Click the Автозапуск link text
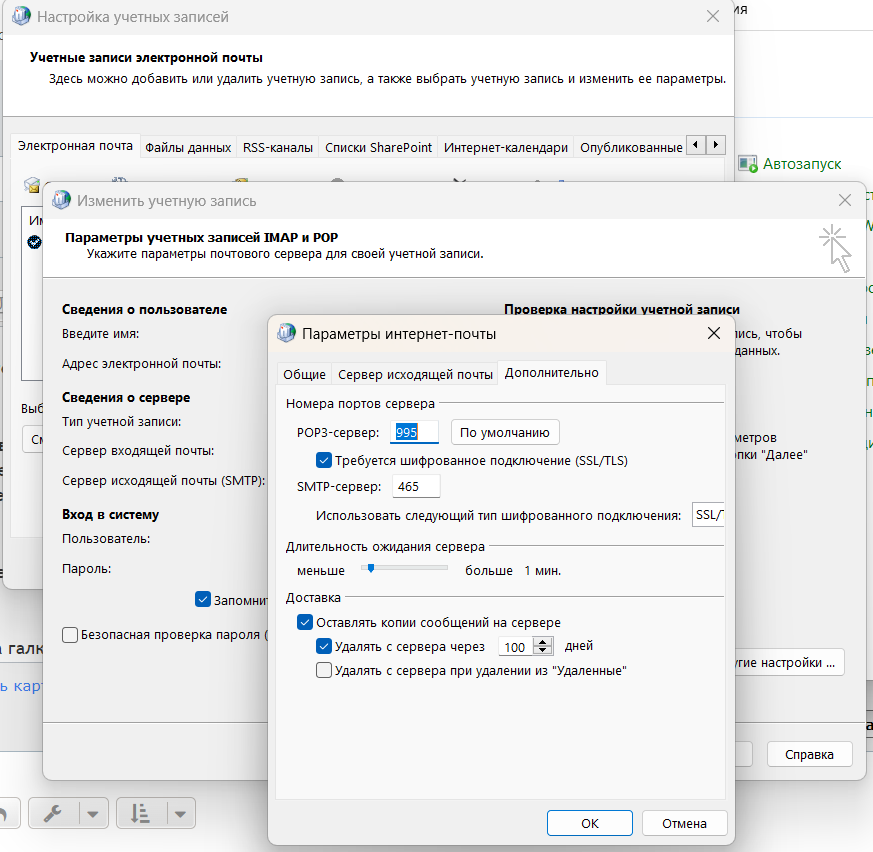Screen dimensions: 873x852 pos(802,164)
